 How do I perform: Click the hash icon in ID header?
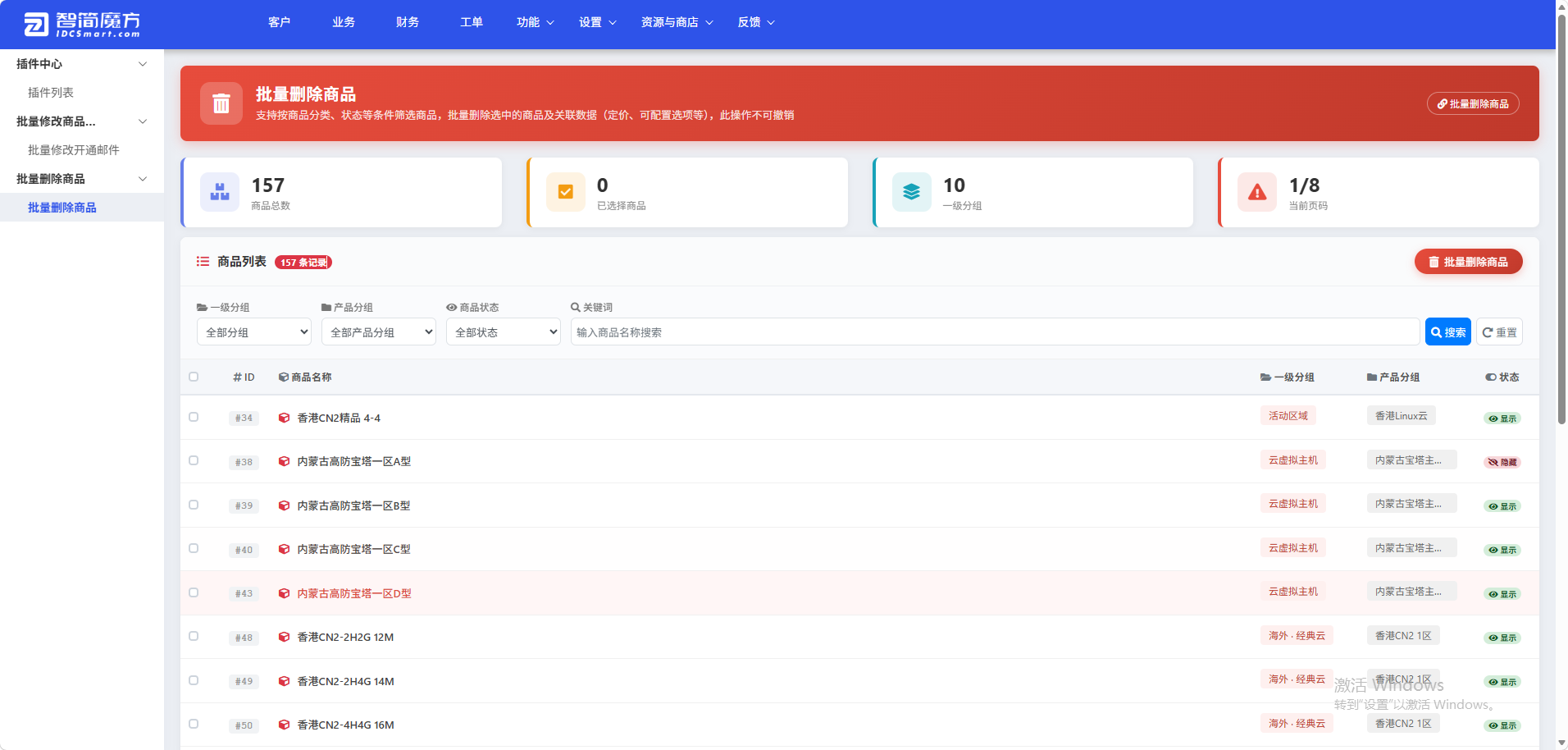(x=238, y=377)
